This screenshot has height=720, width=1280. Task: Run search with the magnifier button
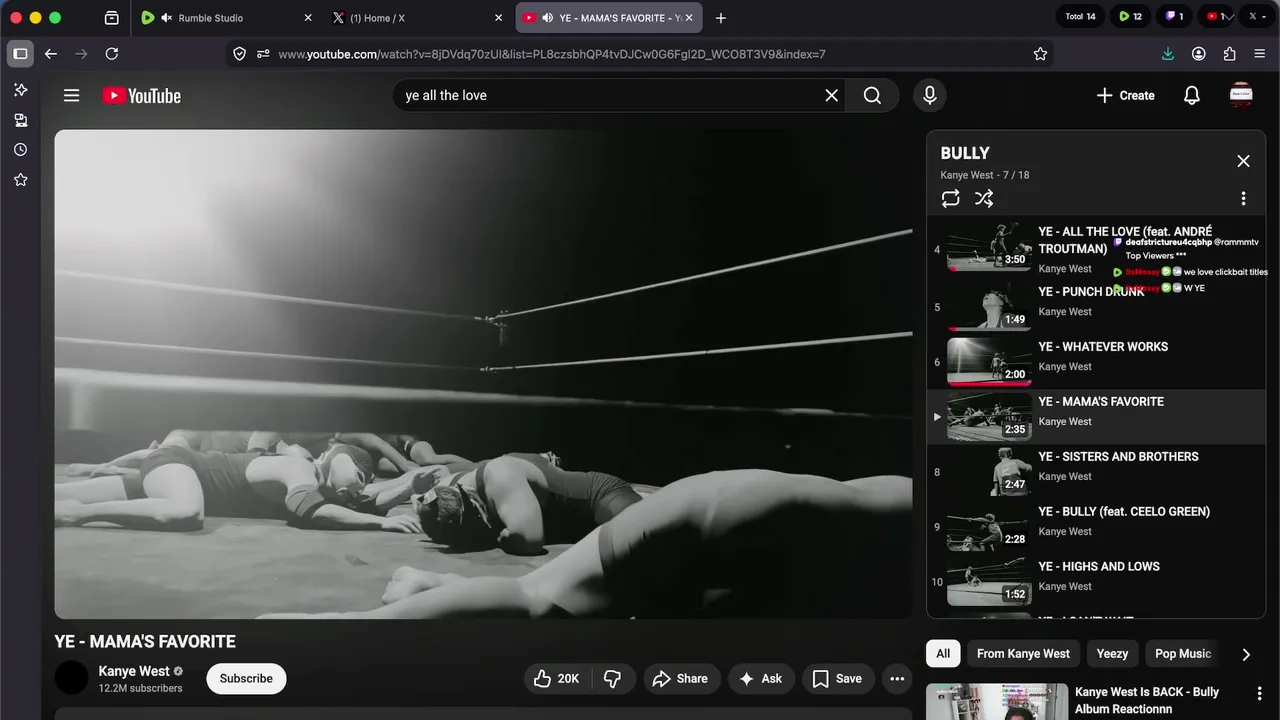click(x=872, y=95)
